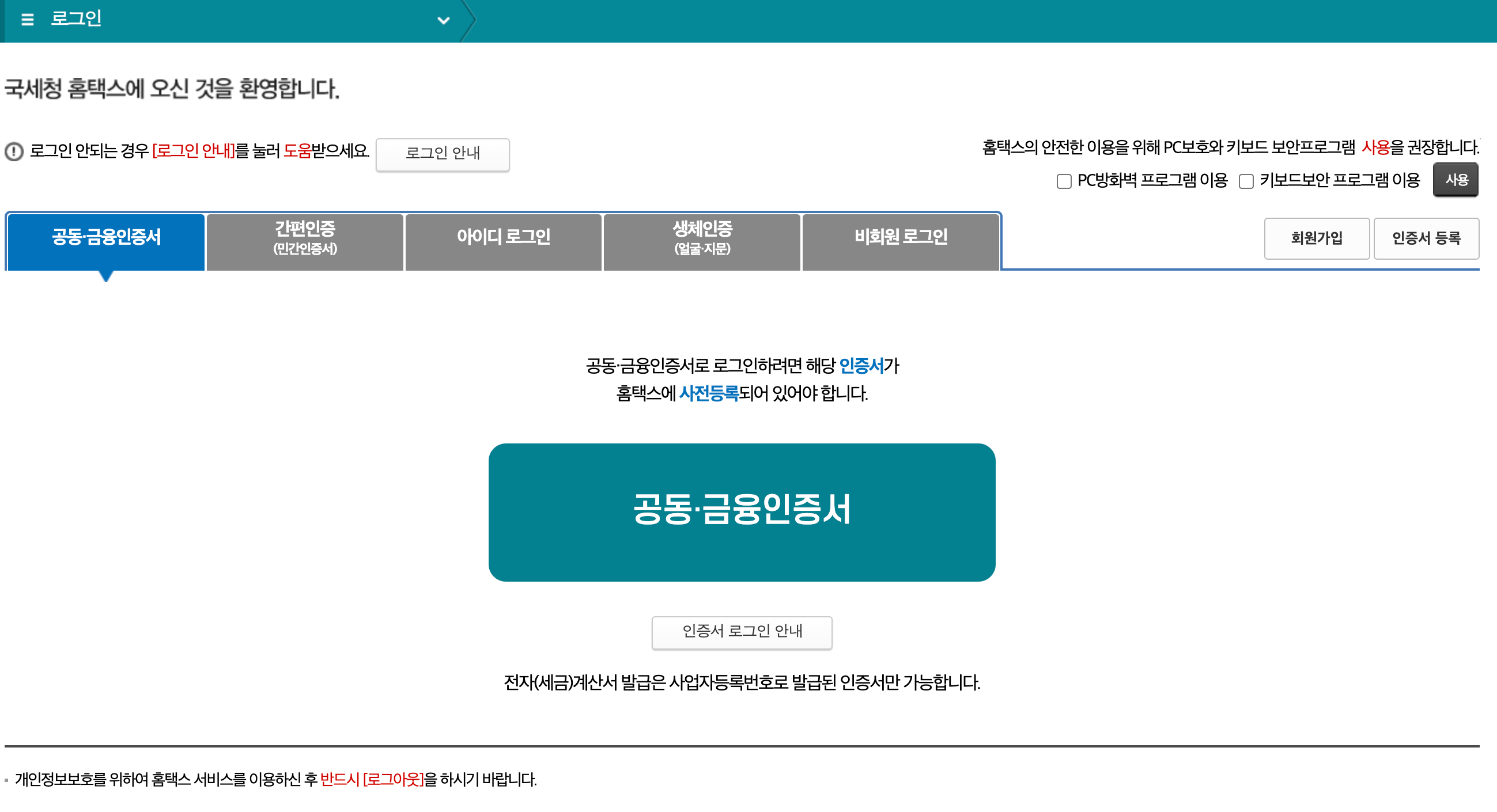1497x812 pixels.
Task: Click the red [로그아웃] notice text
Action: coord(394,779)
